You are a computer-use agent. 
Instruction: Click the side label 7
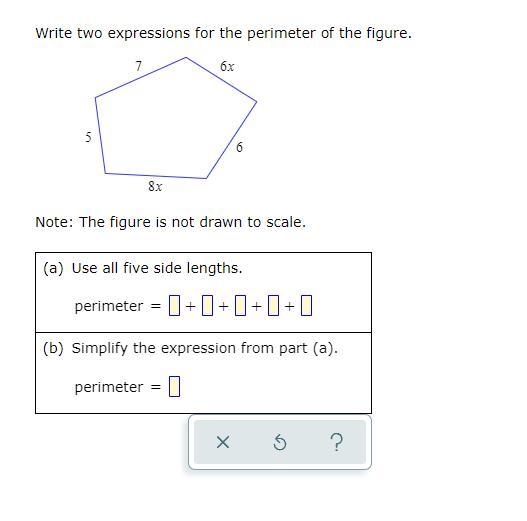coord(139,66)
